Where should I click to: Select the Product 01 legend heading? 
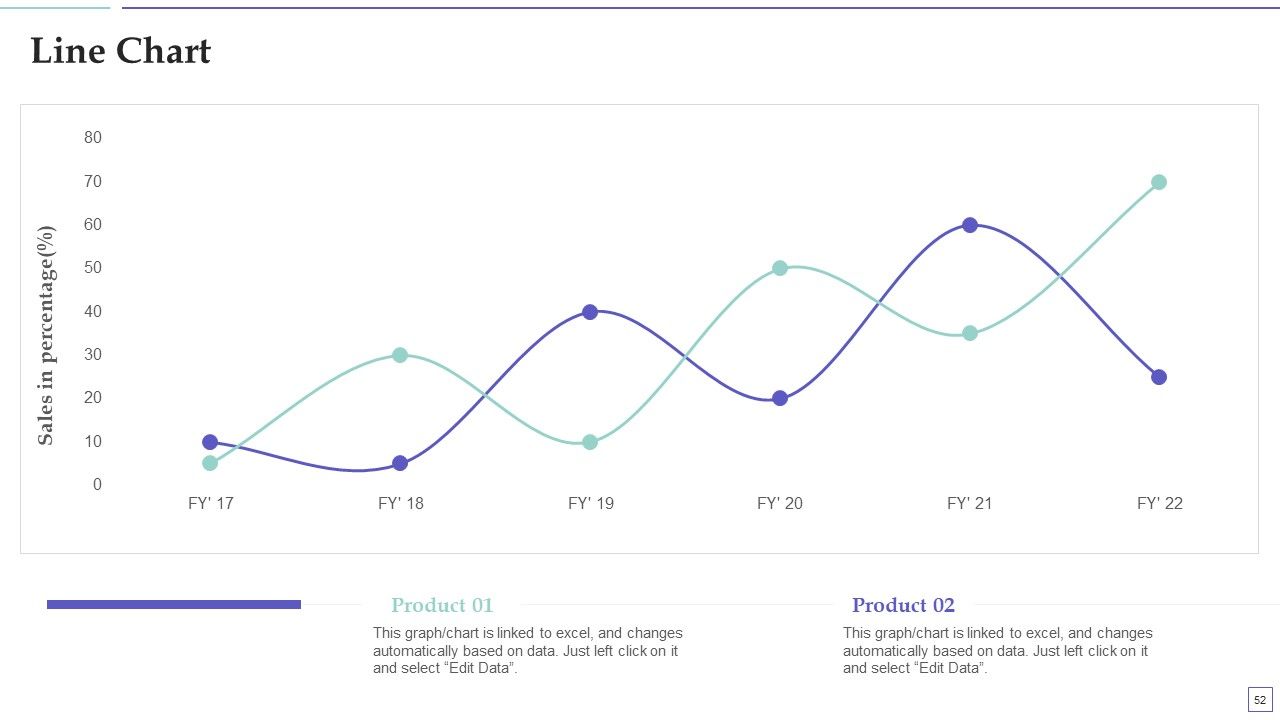[x=442, y=605]
